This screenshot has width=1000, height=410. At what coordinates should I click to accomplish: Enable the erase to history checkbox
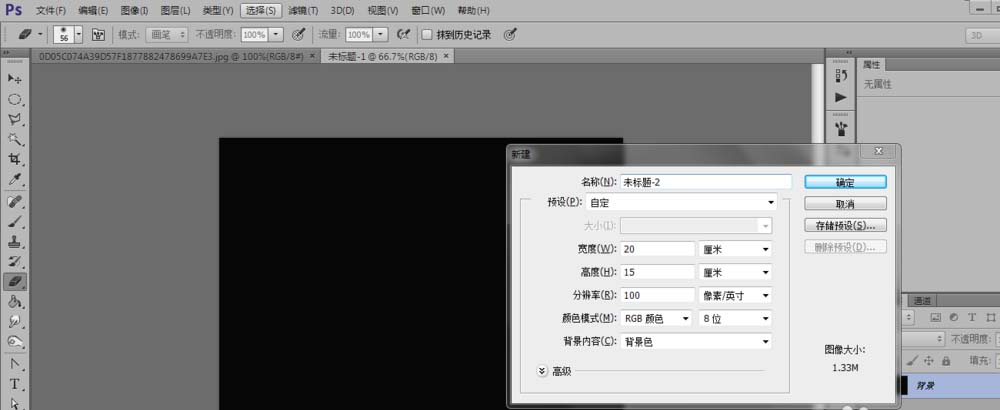[x=427, y=34]
